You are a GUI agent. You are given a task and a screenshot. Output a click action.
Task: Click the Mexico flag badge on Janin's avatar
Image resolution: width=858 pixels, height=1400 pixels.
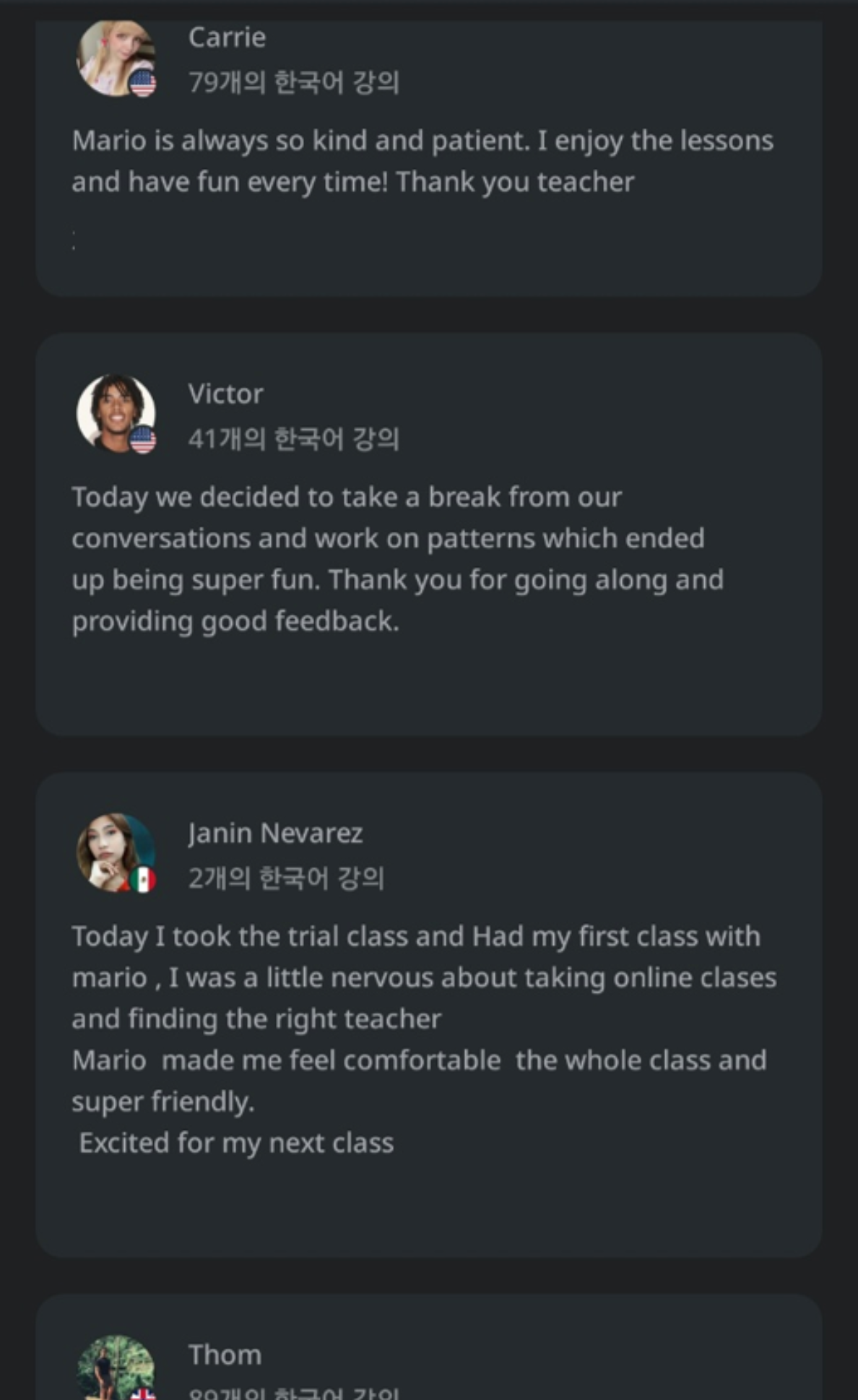[x=143, y=879]
